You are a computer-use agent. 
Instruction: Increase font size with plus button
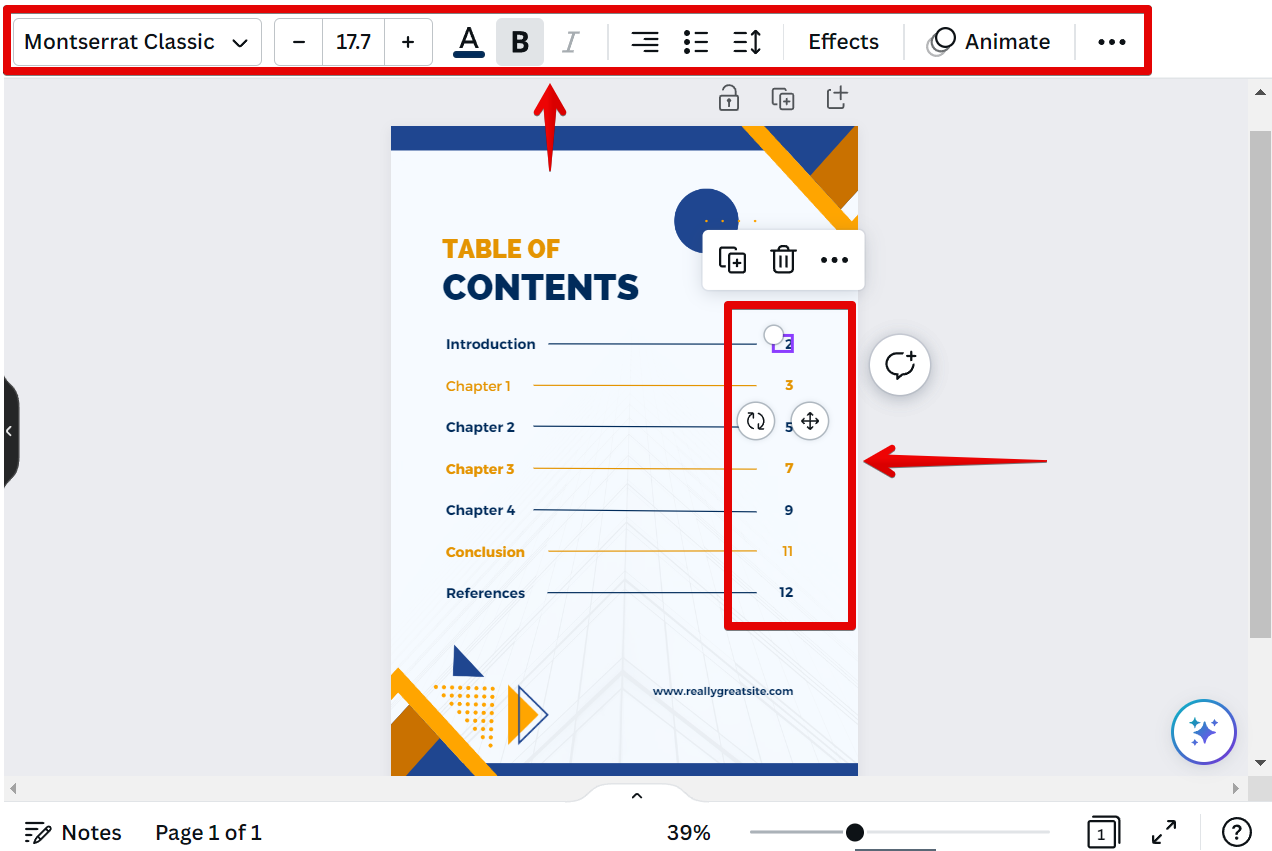pos(408,42)
